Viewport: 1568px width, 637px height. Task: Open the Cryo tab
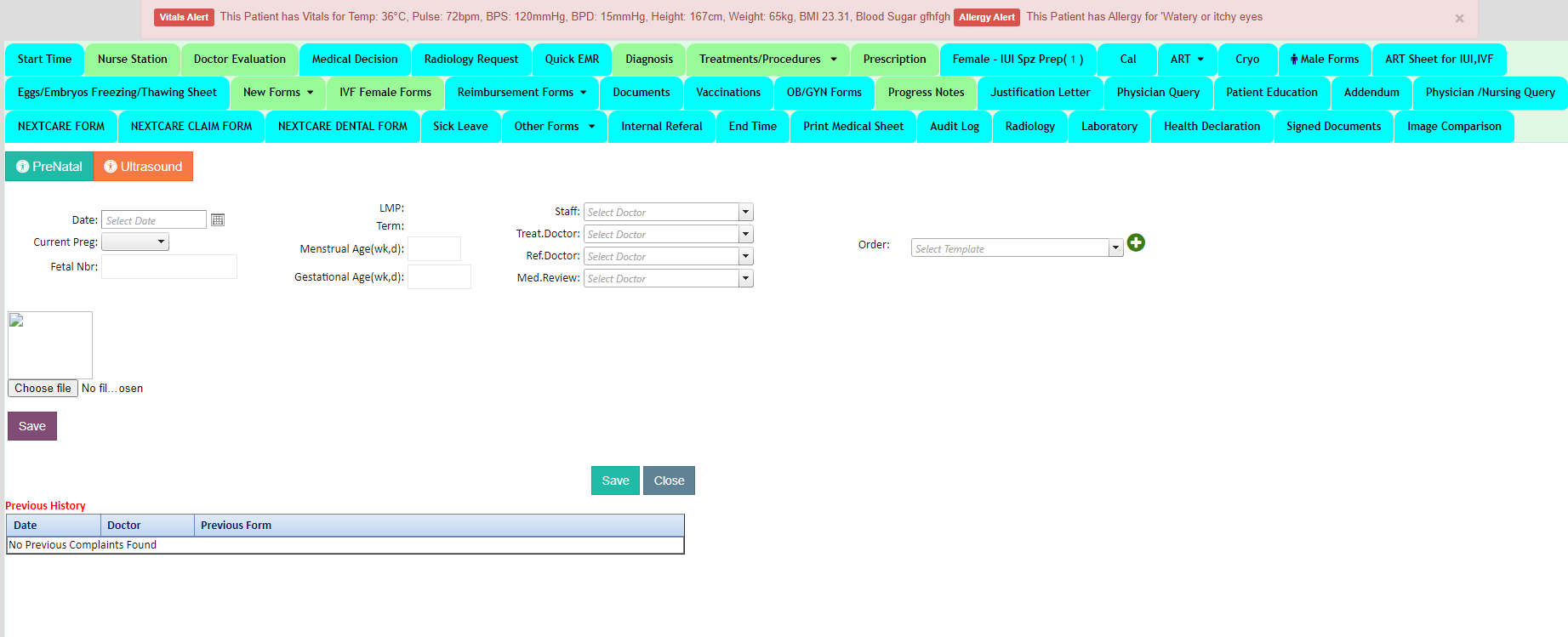tap(1247, 60)
